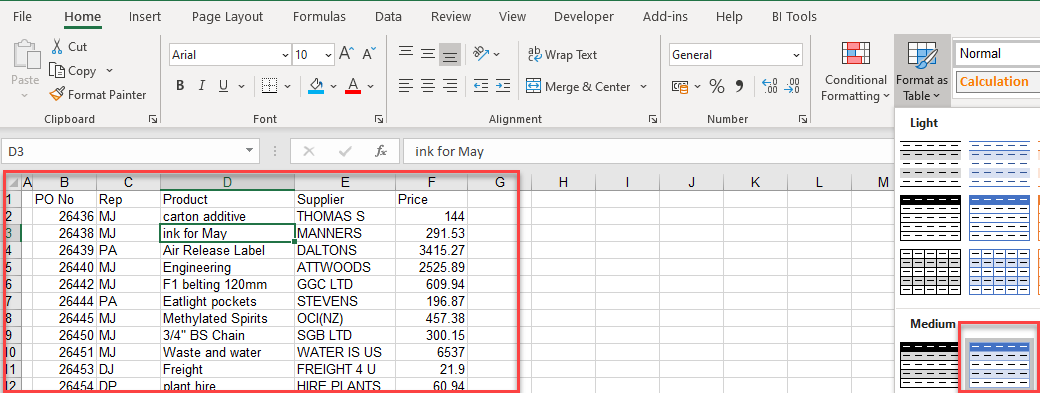Viewport: 1040px width, 393px height.
Task: Toggle Bold formatting
Action: (180, 85)
